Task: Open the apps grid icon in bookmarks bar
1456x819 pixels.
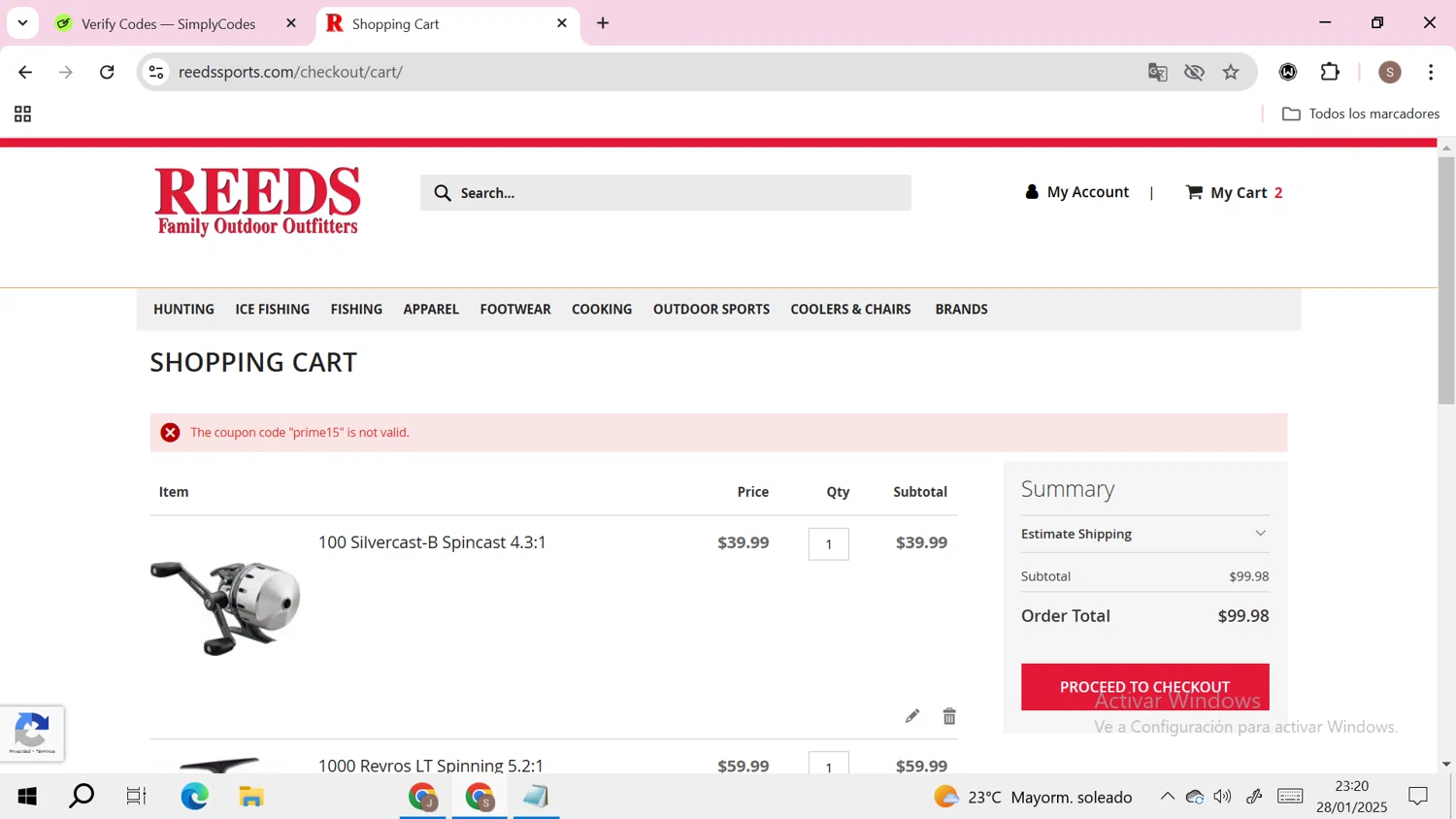Action: pyautogui.click(x=22, y=115)
